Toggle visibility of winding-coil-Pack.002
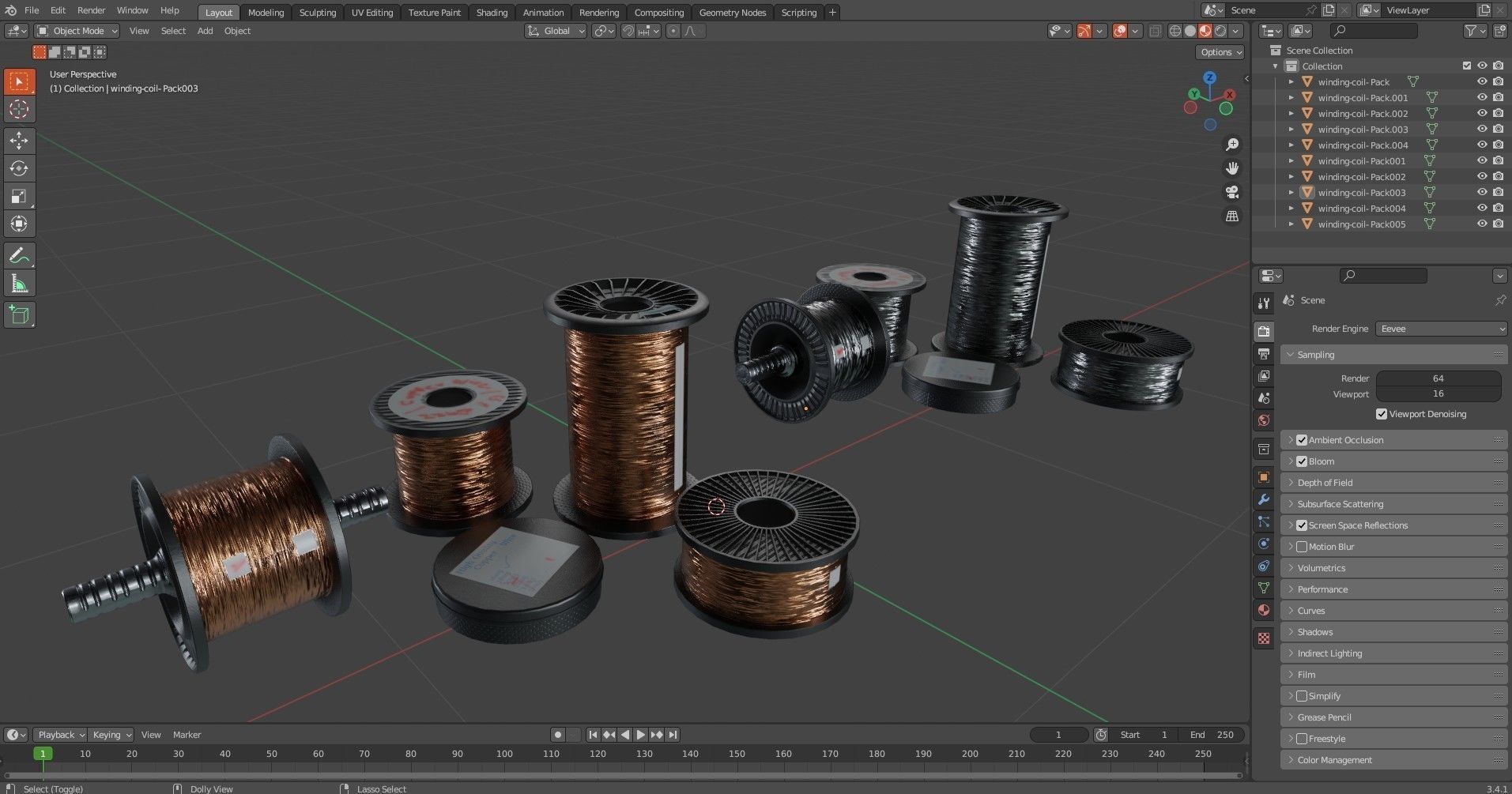1512x794 pixels. (x=1483, y=113)
